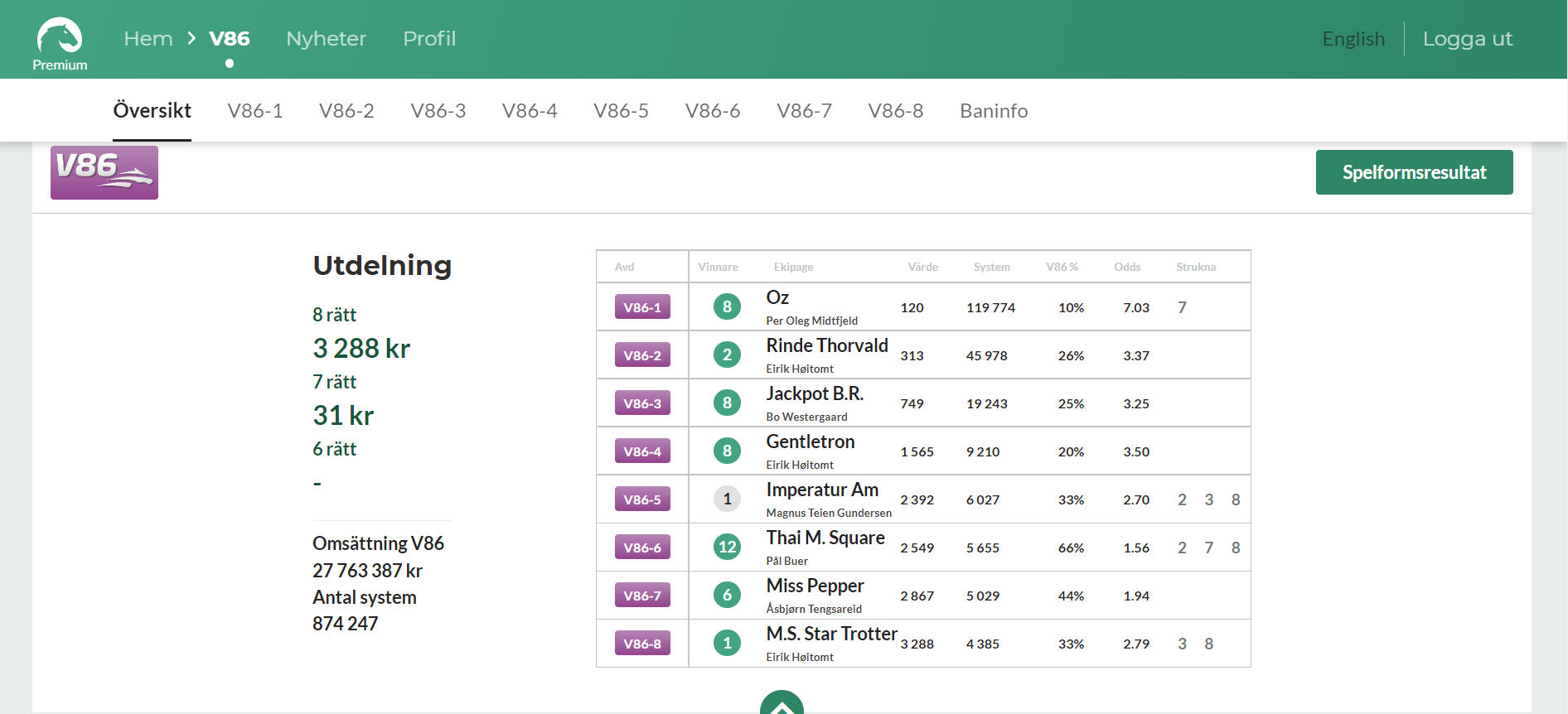Screen dimensions: 1568x714
Task: Click the horse name Gentletron
Action: 810,442
